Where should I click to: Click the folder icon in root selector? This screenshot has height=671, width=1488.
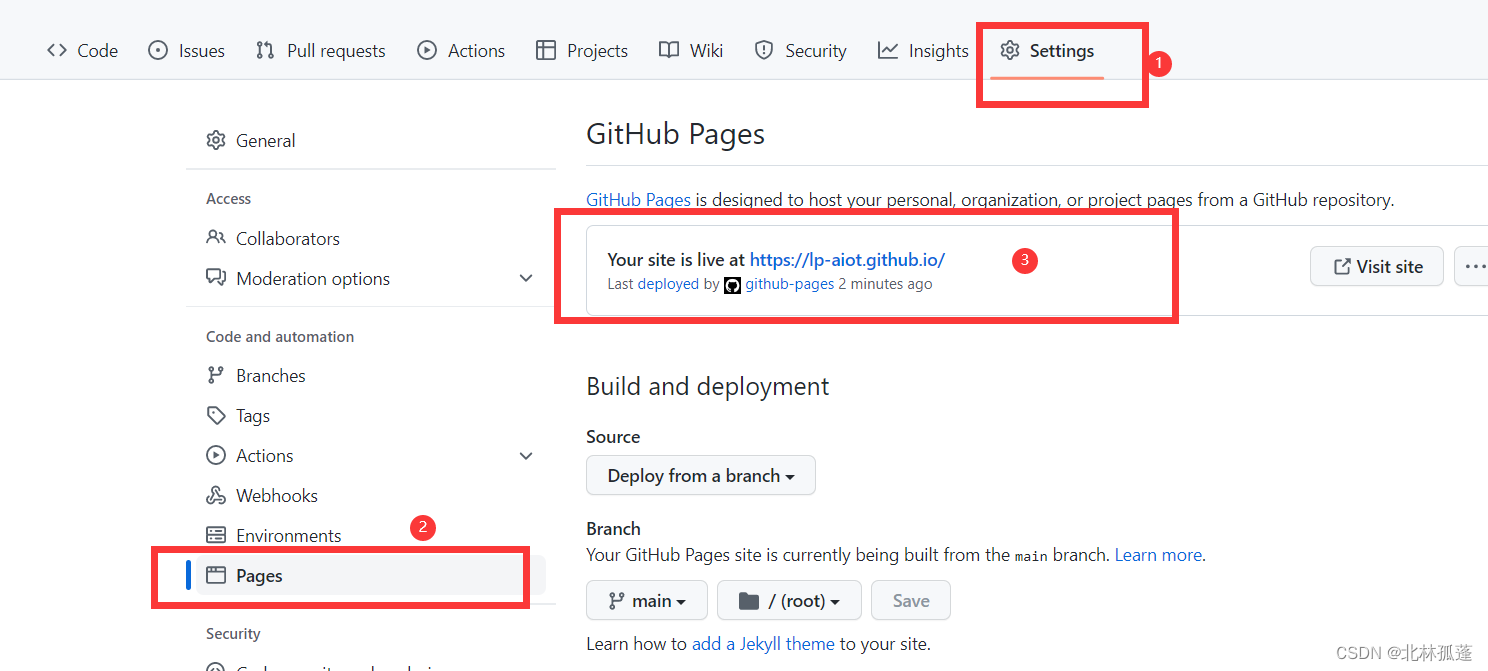(748, 601)
